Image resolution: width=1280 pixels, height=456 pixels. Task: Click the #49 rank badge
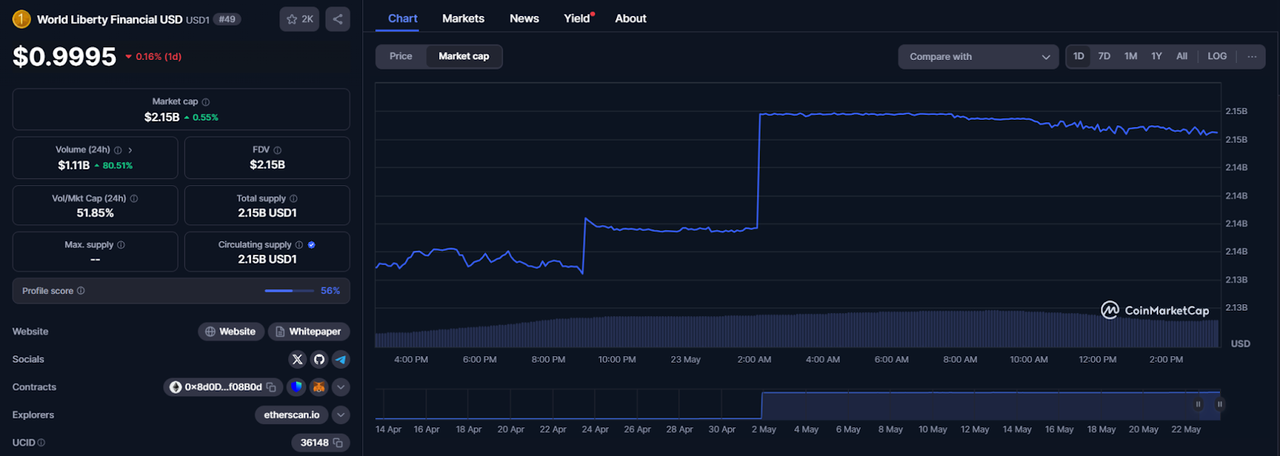[x=226, y=19]
